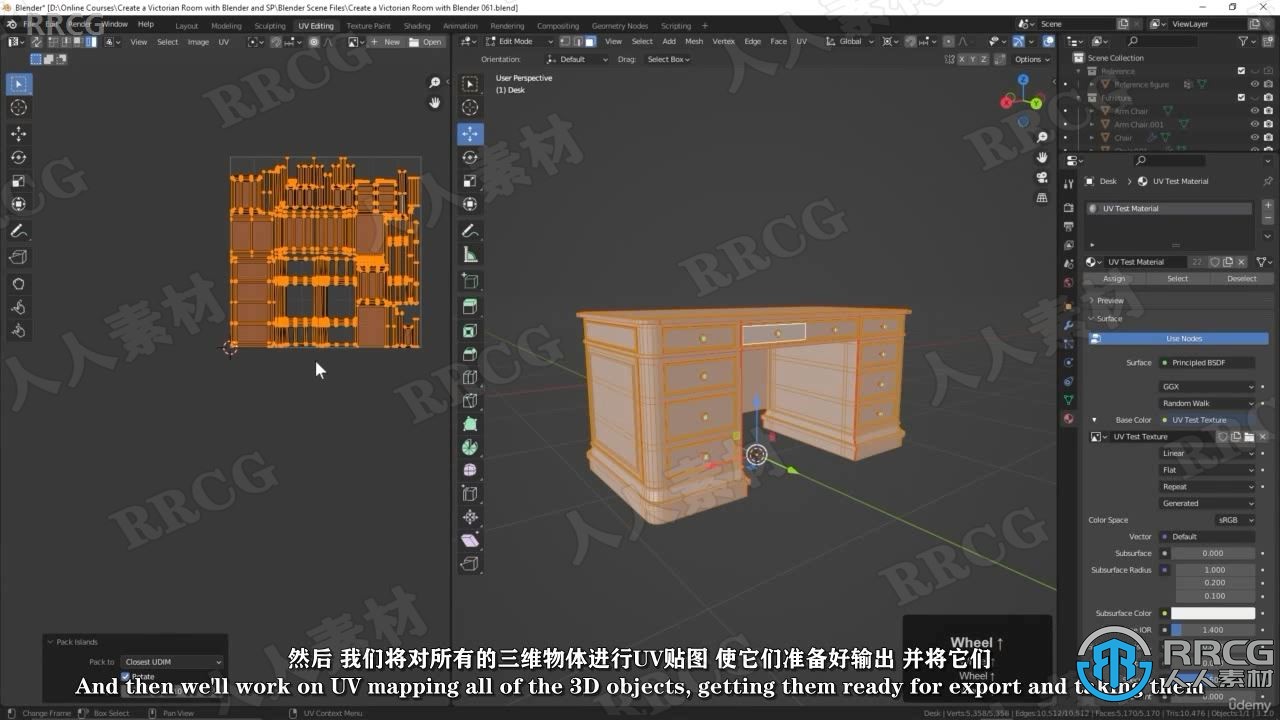The width and height of the screenshot is (1280, 720).
Task: Switch to orthographic view with grid icon
Action: point(1042,198)
